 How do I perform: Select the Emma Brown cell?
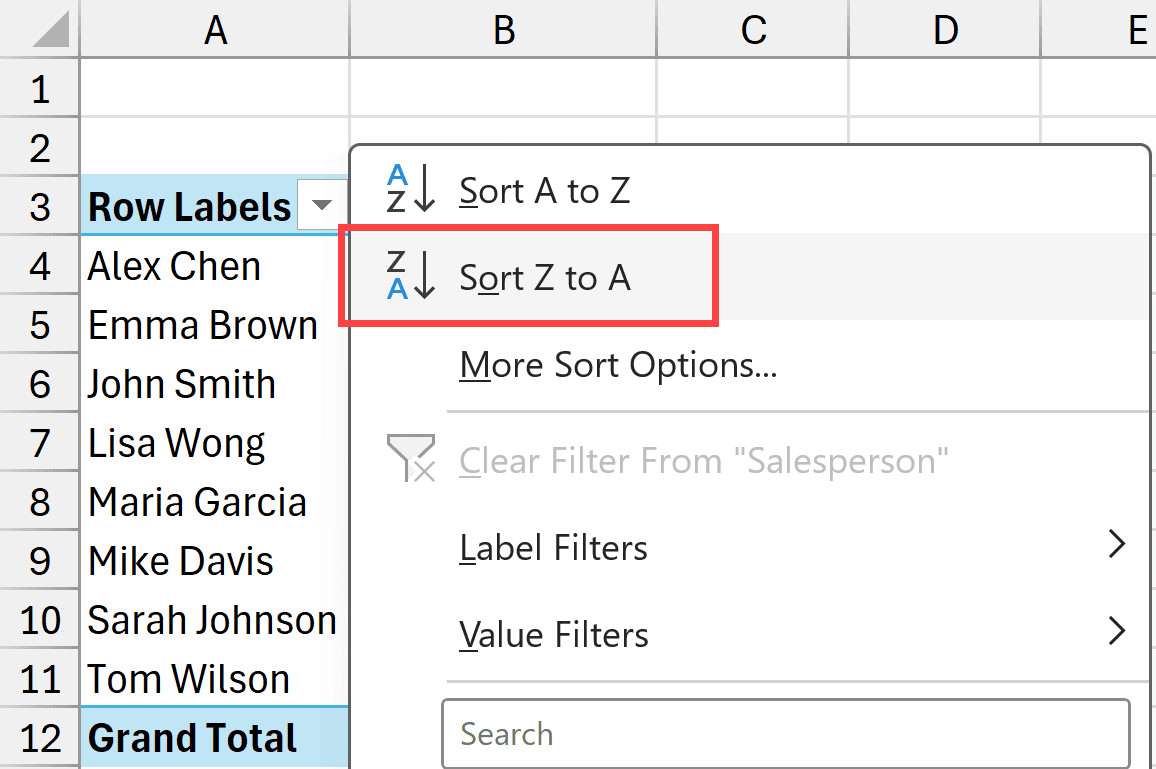(202, 324)
